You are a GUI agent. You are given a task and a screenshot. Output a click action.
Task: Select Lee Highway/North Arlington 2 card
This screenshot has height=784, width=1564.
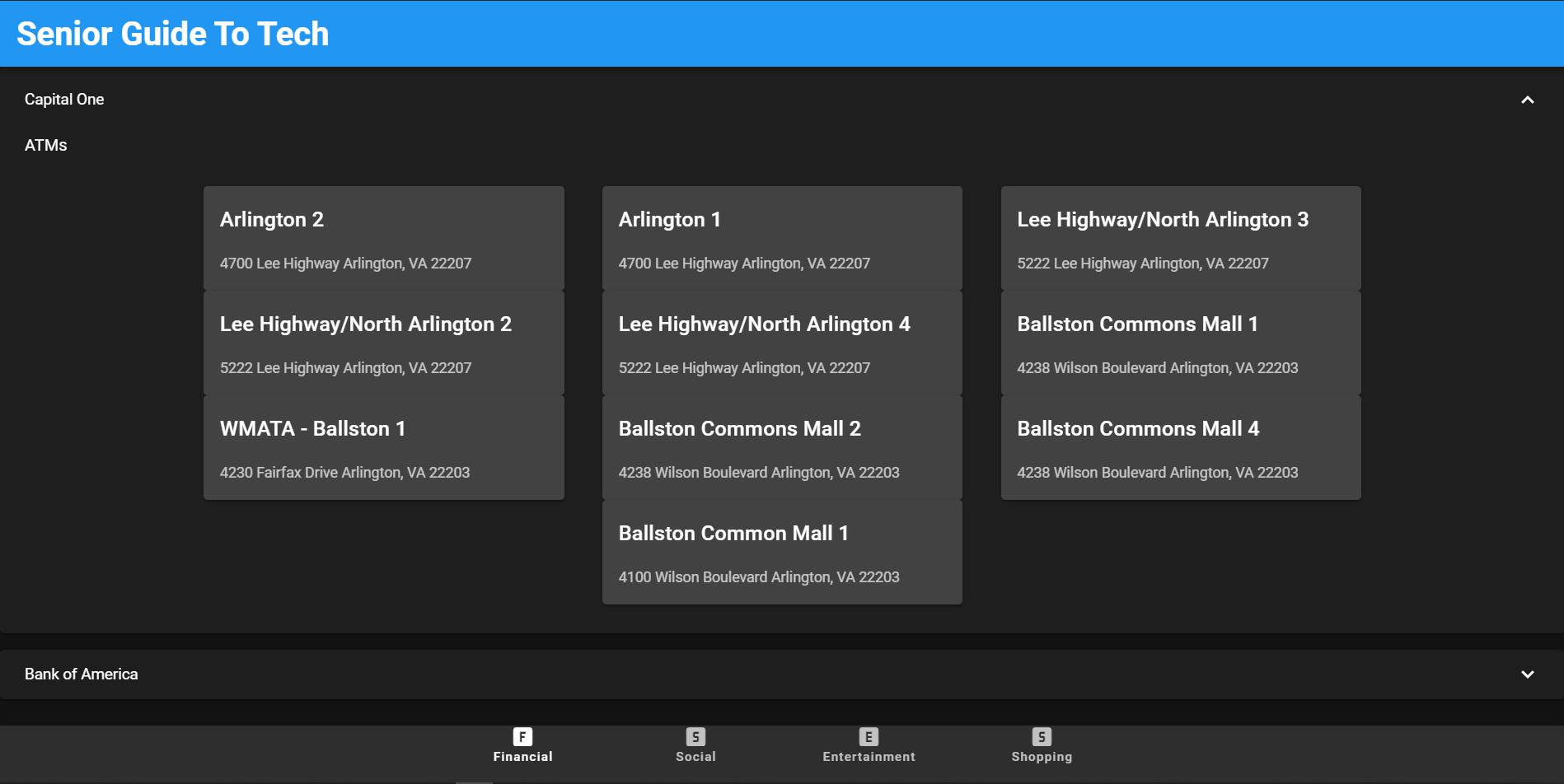(x=384, y=343)
